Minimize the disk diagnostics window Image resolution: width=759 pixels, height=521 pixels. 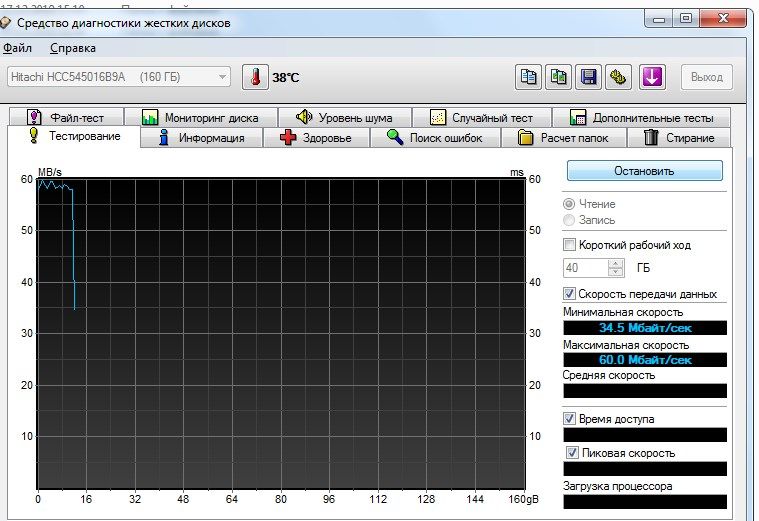(x=659, y=19)
